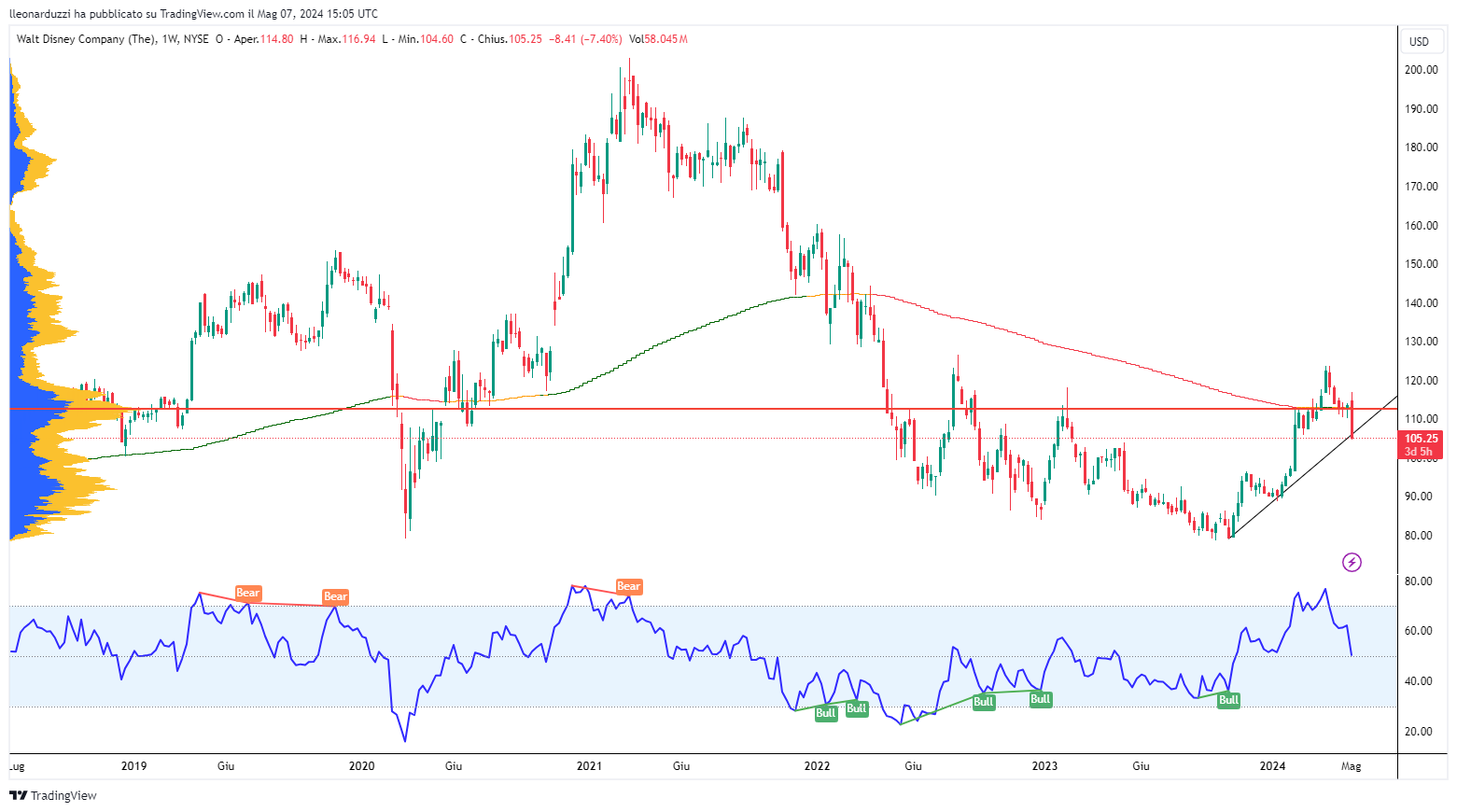This screenshot has height=812, width=1457.
Task: Click the 1W interval in chart legend
Action: tap(170, 39)
